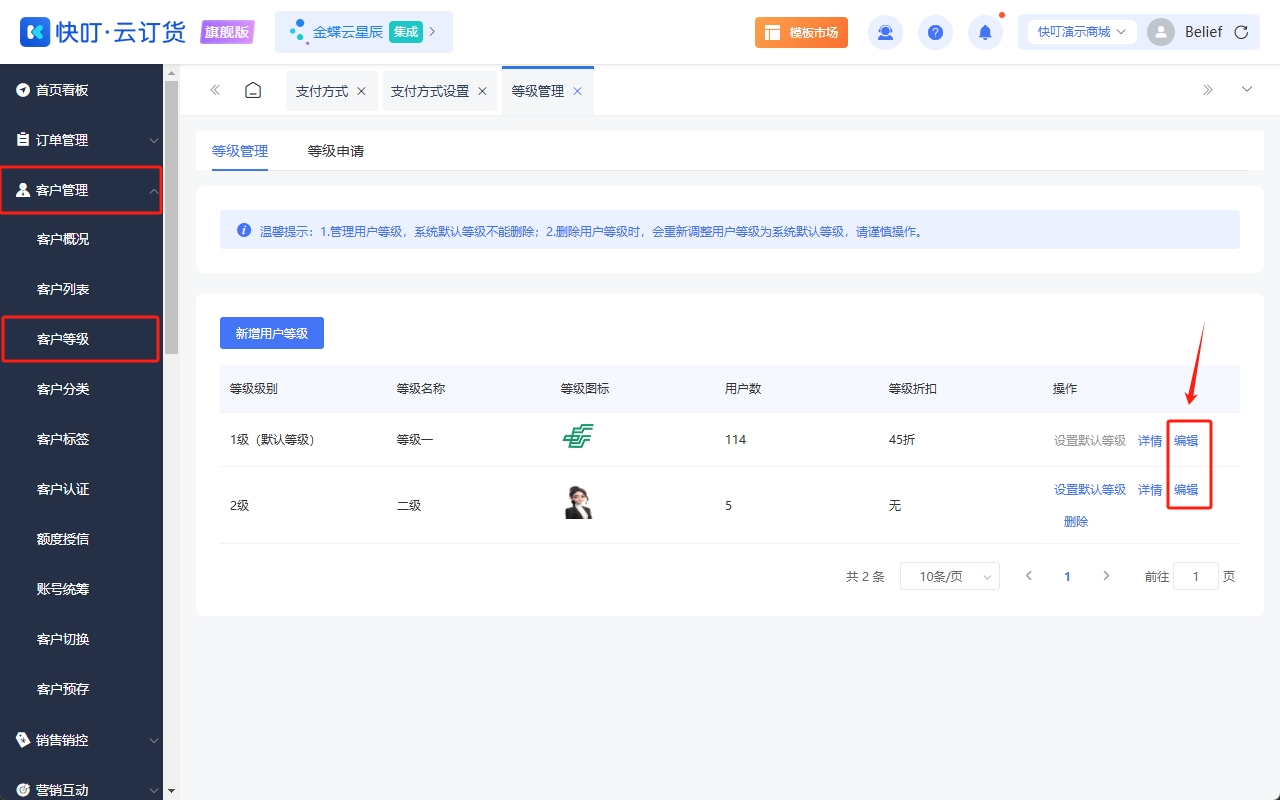Click the 等级折扣 column header

pyautogui.click(x=913, y=388)
